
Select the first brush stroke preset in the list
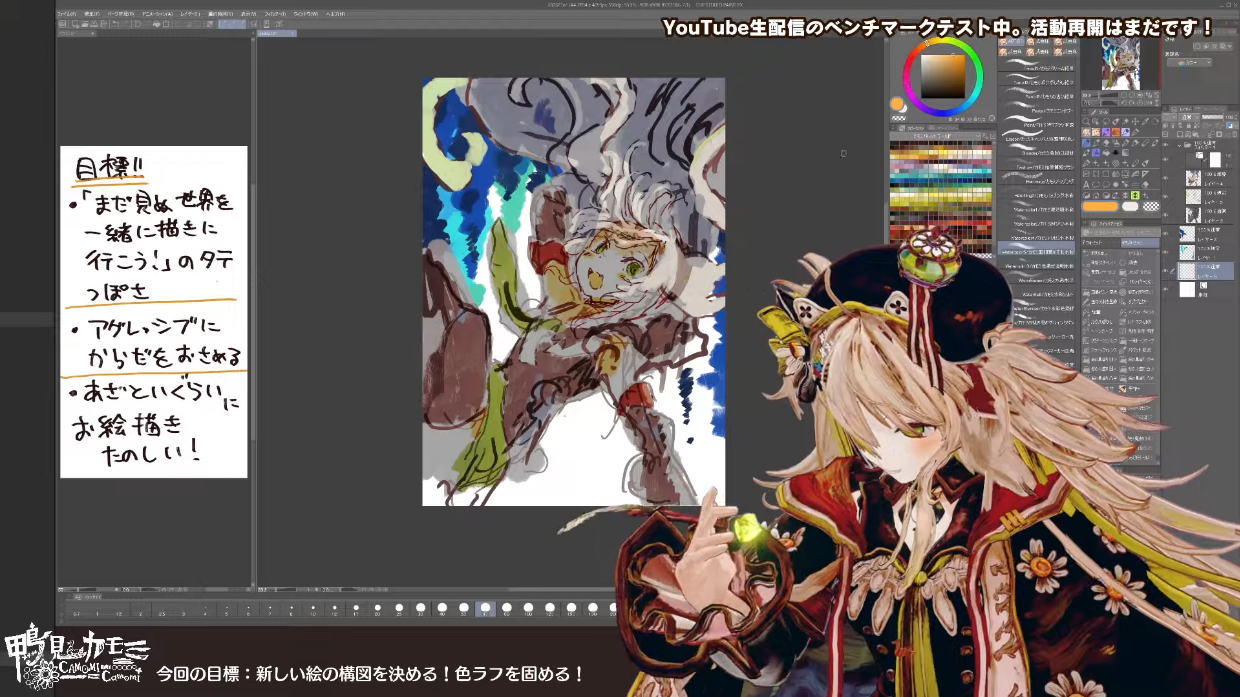pyautogui.click(x=1037, y=64)
